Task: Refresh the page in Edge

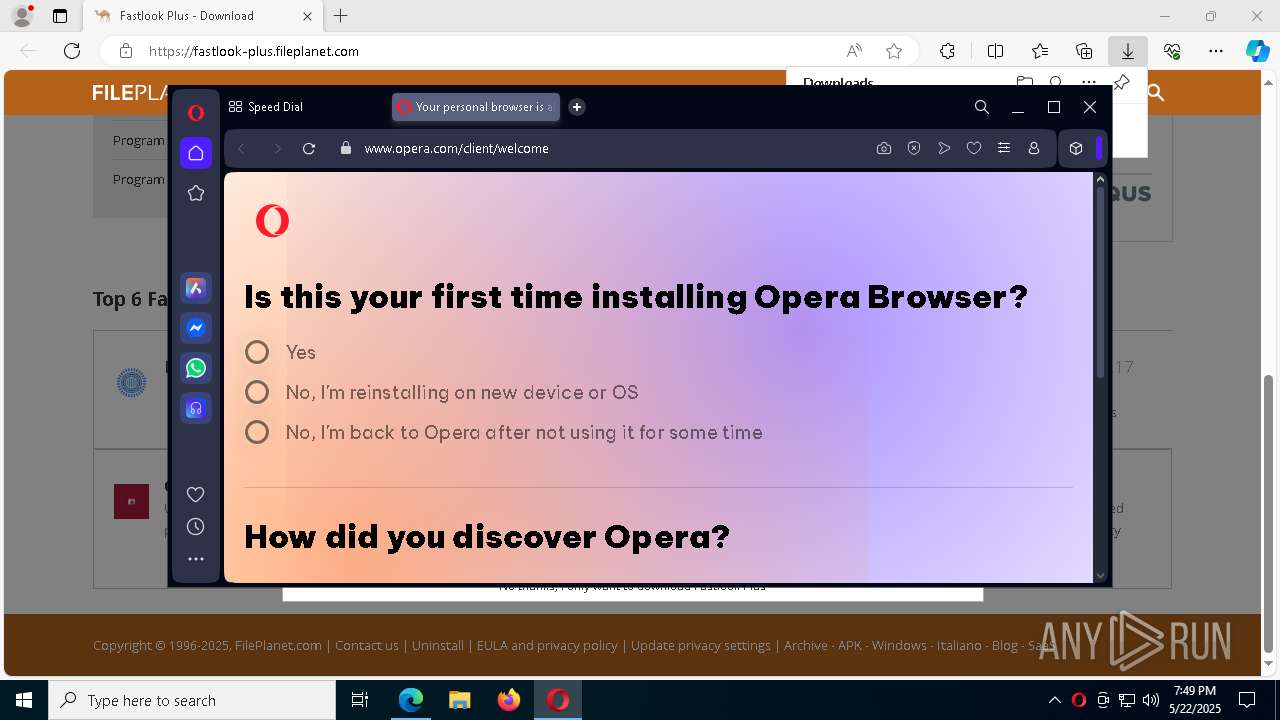Action: pos(72,51)
